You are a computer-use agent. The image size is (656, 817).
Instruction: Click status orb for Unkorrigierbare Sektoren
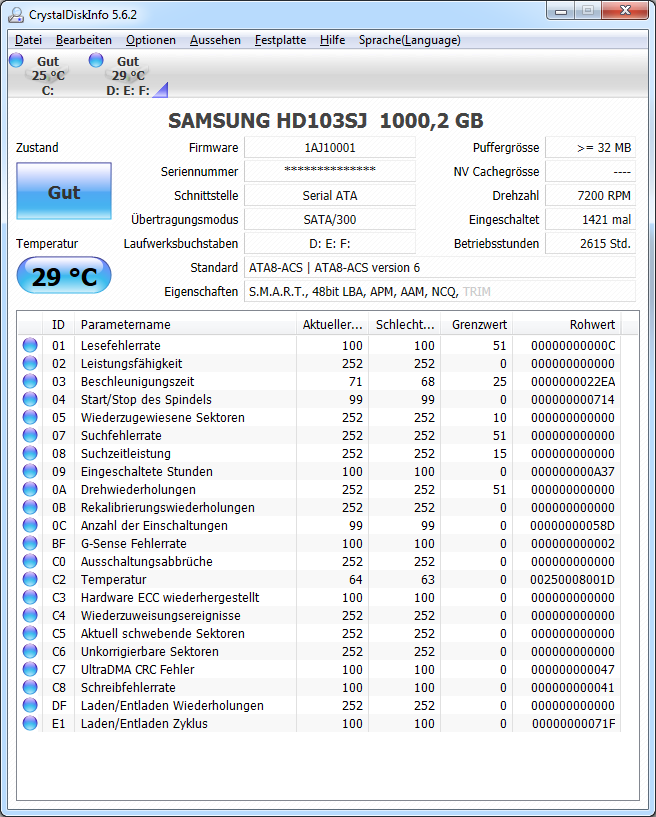pyautogui.click(x=30, y=651)
